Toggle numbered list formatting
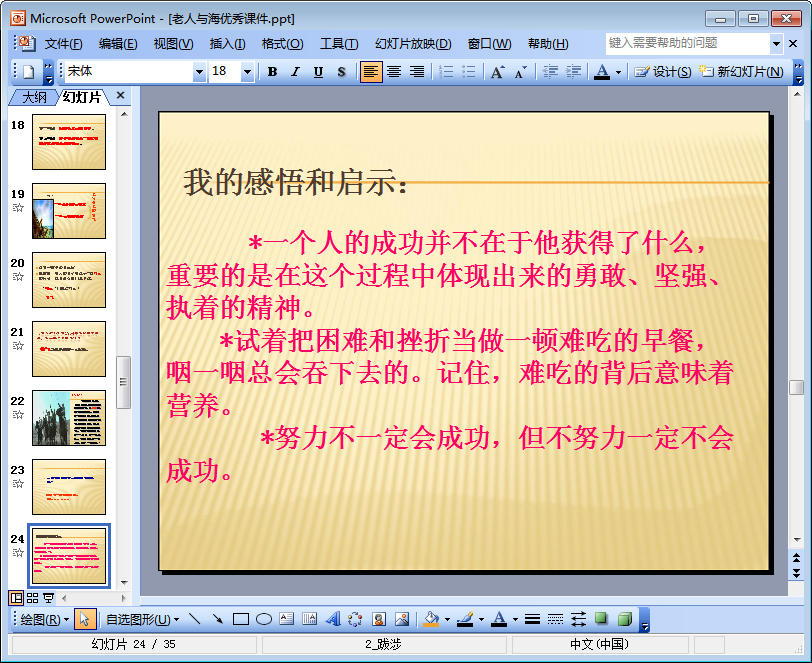Image resolution: width=812 pixels, height=663 pixels. [446, 72]
